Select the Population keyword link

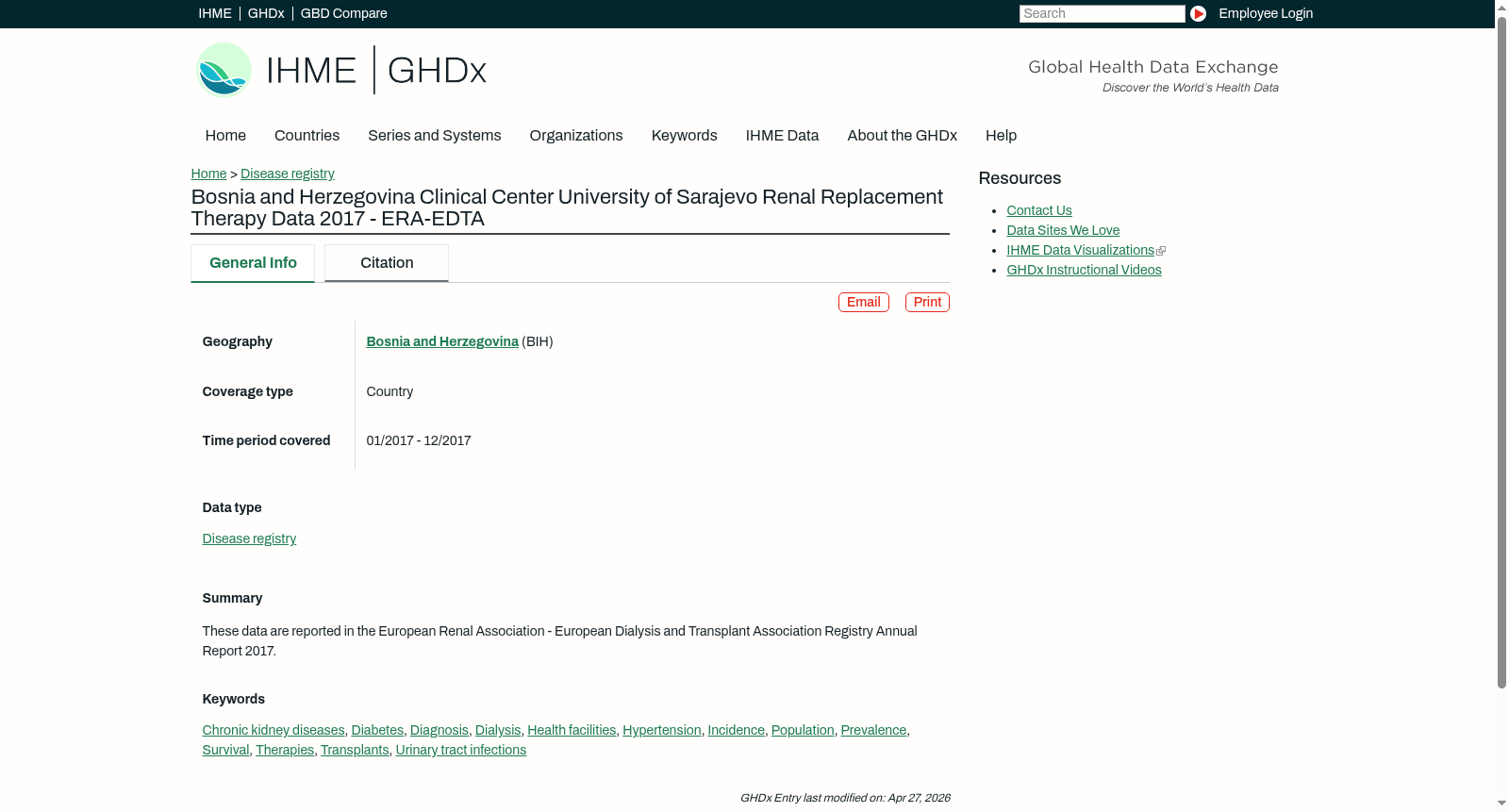point(803,731)
